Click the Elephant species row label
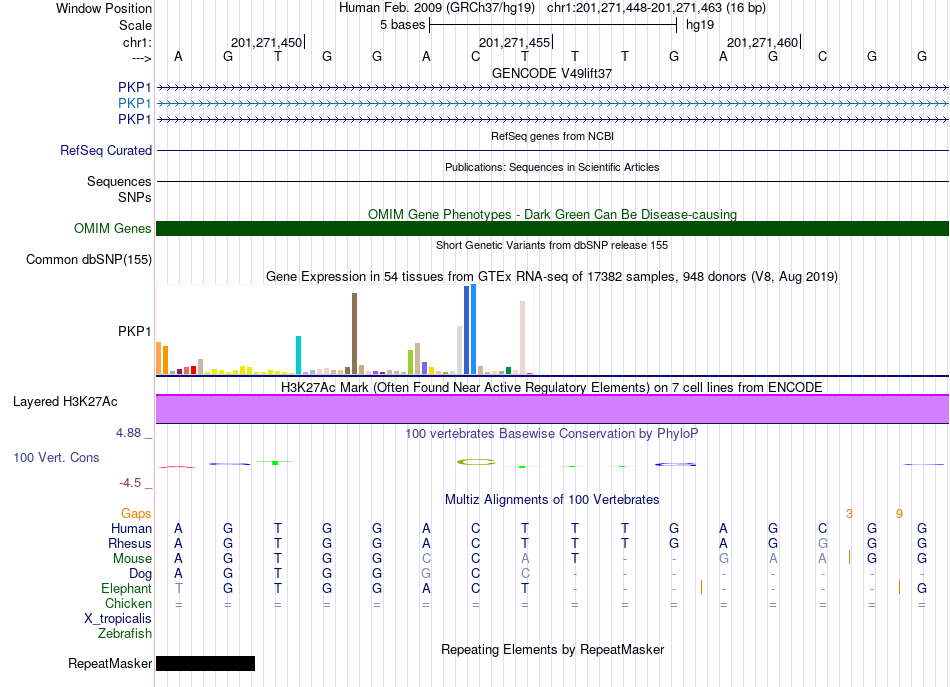Image resolution: width=950 pixels, height=687 pixels. point(127,589)
